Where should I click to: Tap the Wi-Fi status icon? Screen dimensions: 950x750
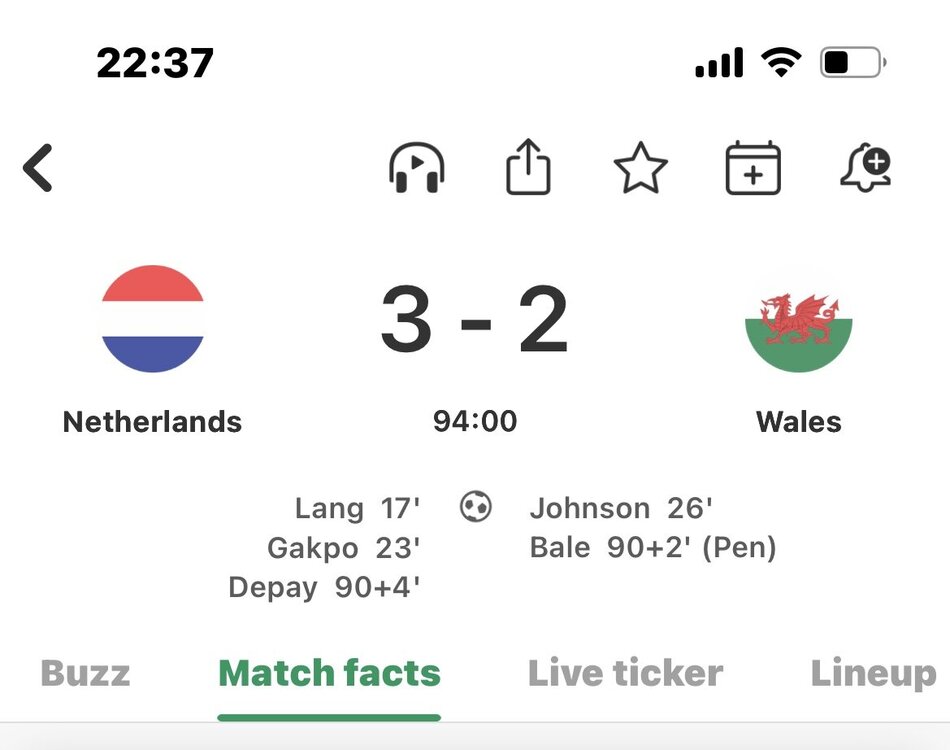[782, 62]
